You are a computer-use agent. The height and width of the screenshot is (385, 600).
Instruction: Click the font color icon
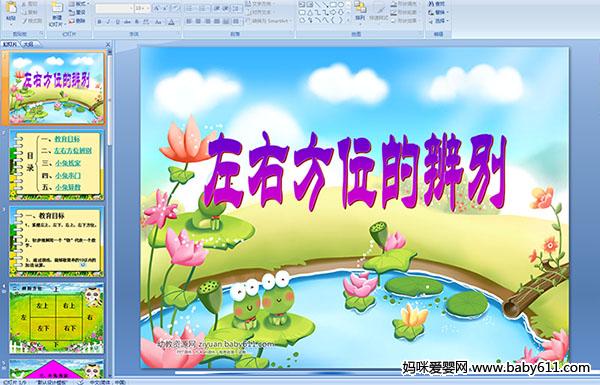pyautogui.click(x=171, y=22)
